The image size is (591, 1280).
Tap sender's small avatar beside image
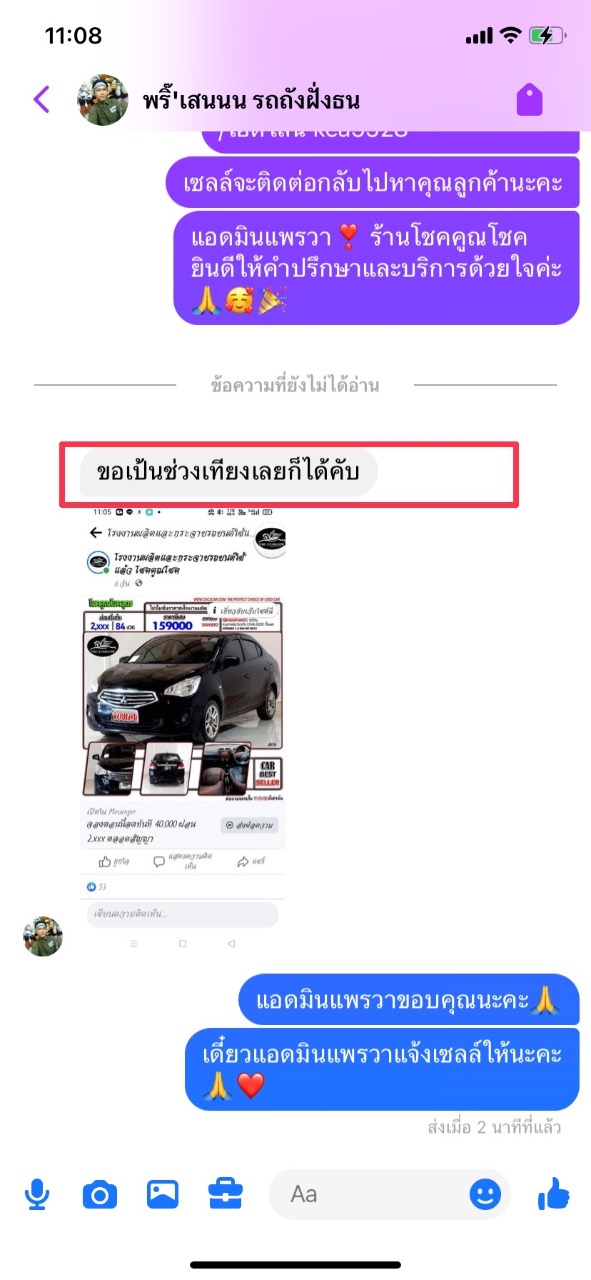click(43, 936)
